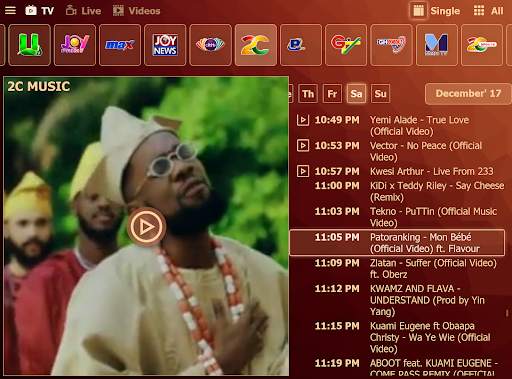Select the Max channel logo

pyautogui.click(x=120, y=45)
